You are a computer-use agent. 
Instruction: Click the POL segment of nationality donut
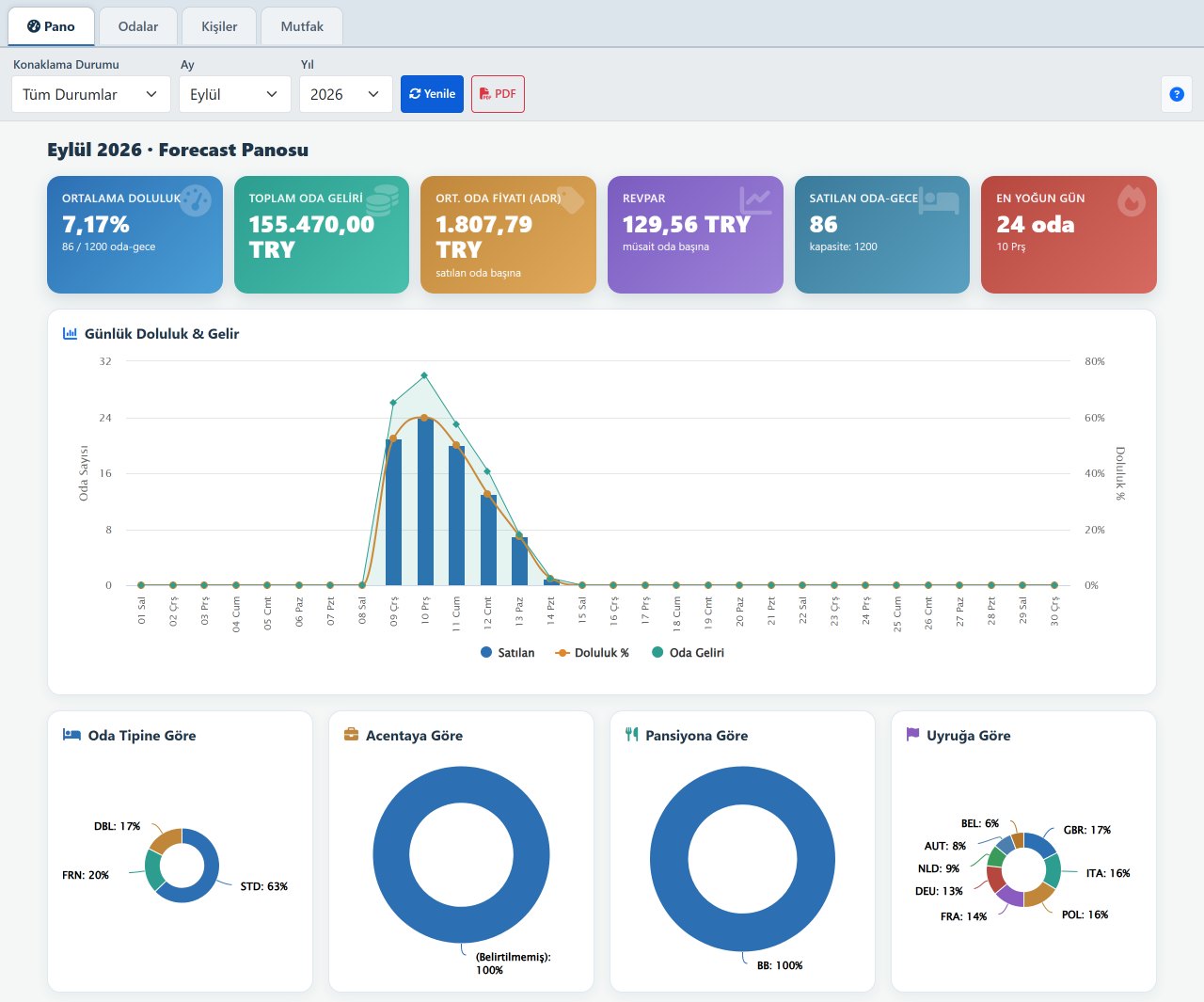tap(1038, 896)
